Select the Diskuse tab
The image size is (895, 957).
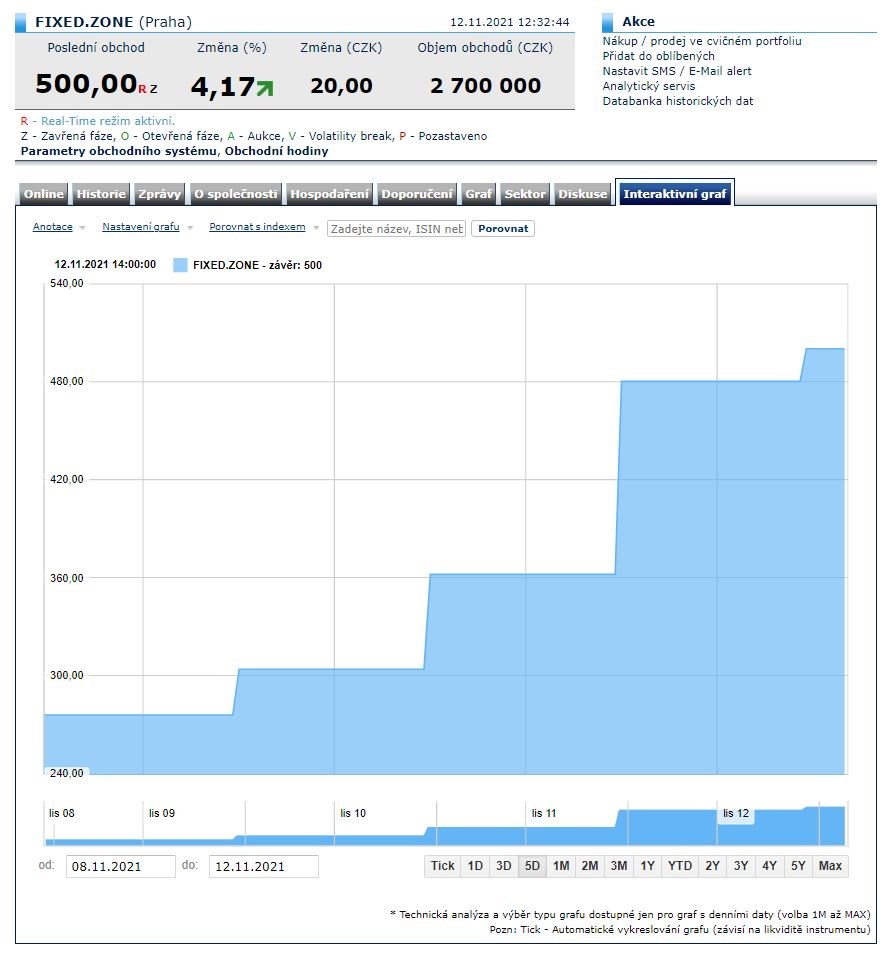[582, 194]
